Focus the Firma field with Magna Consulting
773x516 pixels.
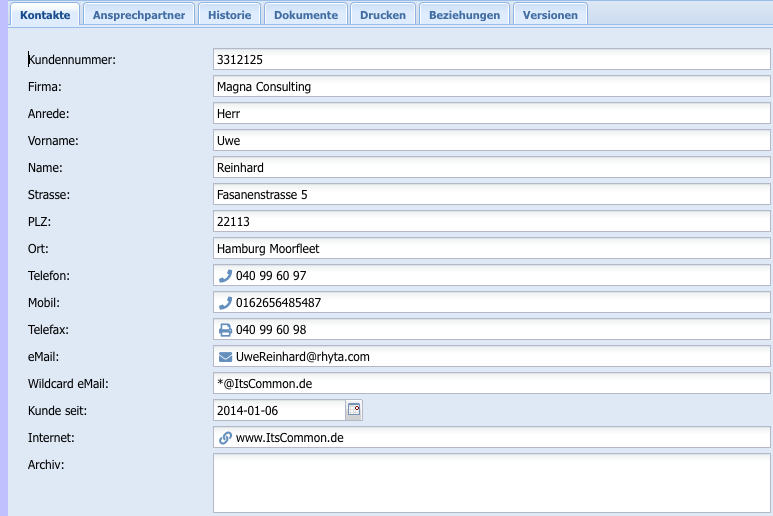pos(491,87)
